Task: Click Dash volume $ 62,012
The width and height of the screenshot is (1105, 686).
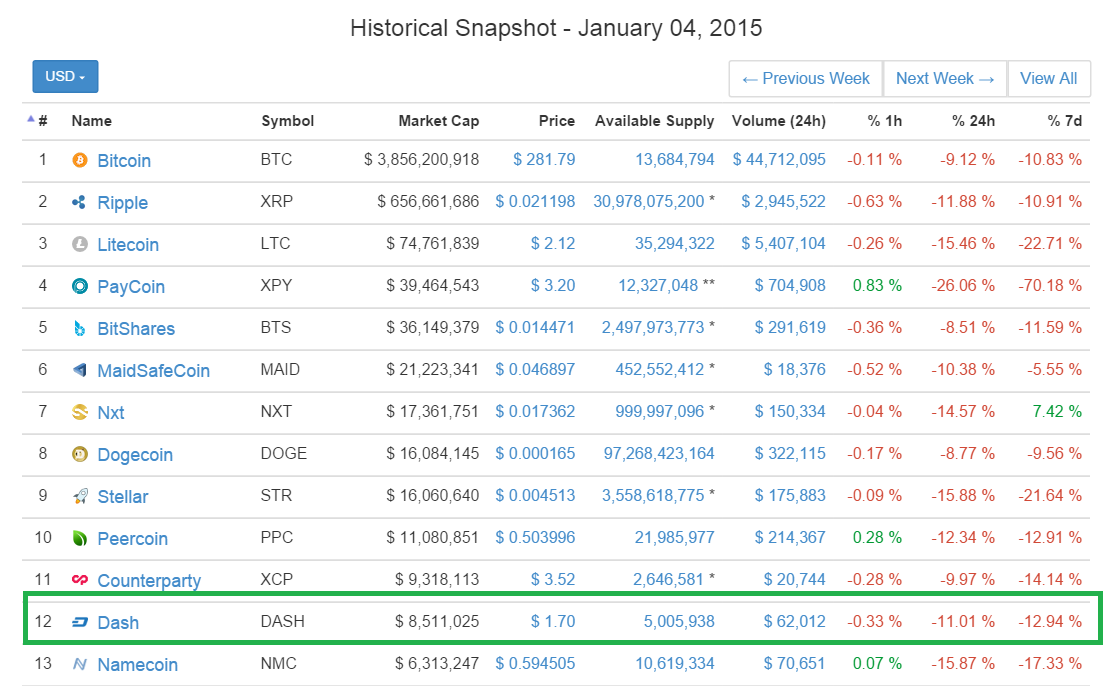Action: [x=794, y=621]
